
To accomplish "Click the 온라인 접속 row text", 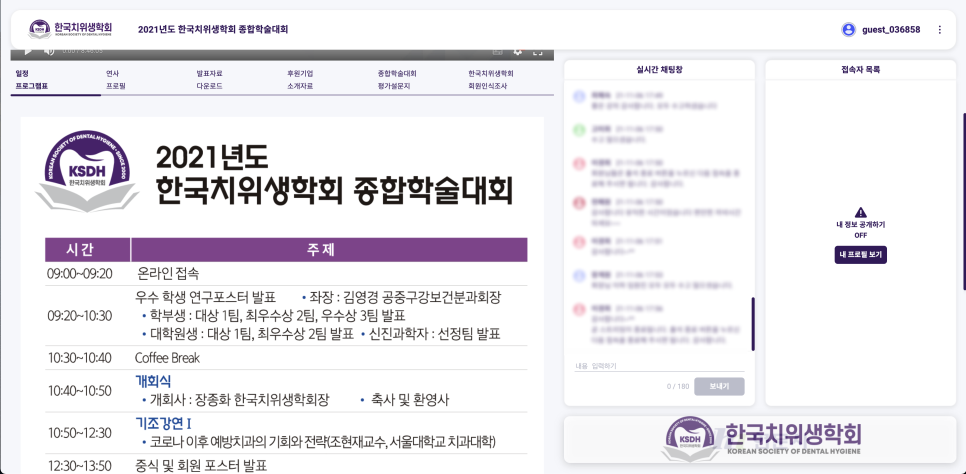I will tap(168, 274).
